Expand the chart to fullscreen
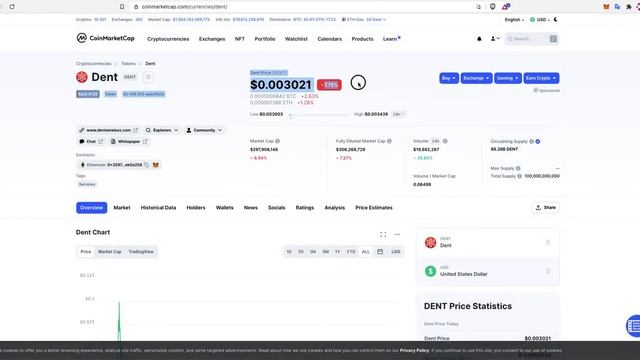 pos(383,234)
